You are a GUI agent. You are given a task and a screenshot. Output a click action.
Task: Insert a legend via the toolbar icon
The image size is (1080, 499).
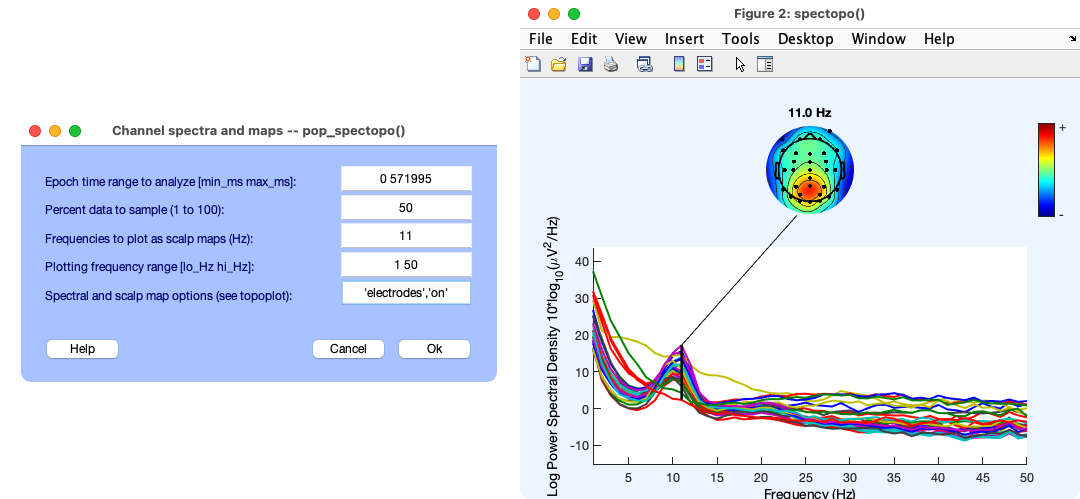point(704,65)
